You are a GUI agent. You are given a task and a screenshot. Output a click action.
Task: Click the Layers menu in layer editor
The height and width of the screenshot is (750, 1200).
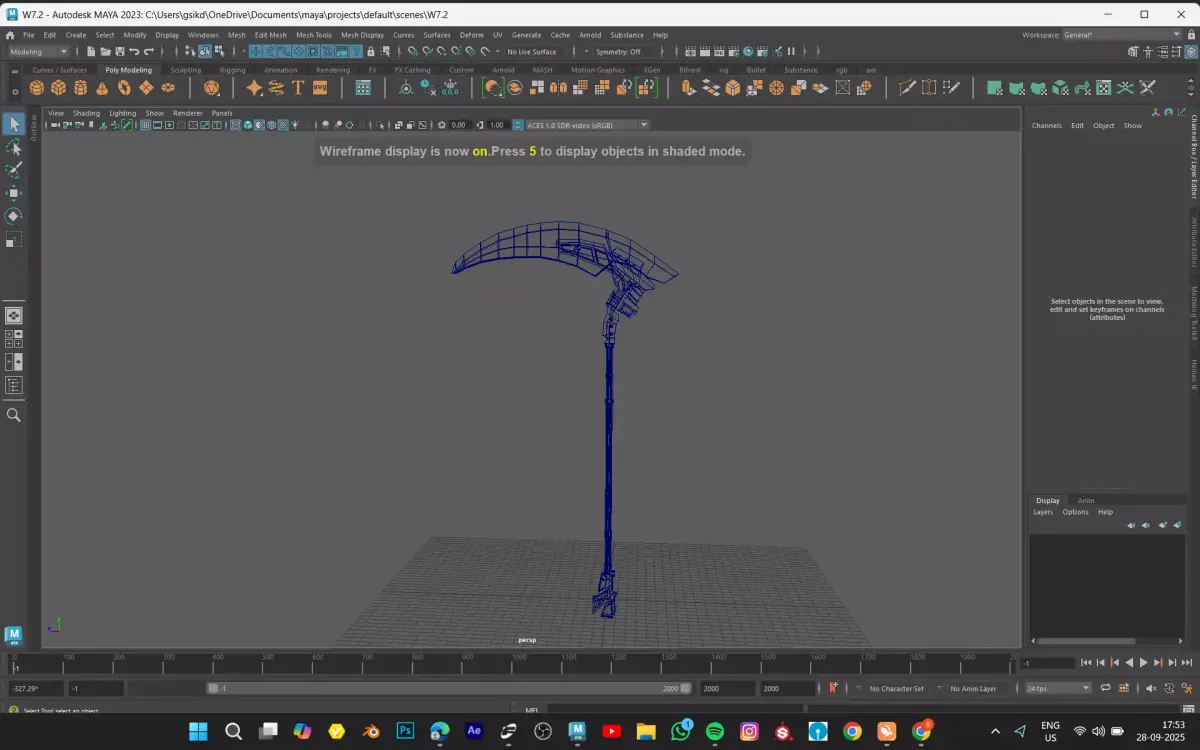click(x=1043, y=512)
